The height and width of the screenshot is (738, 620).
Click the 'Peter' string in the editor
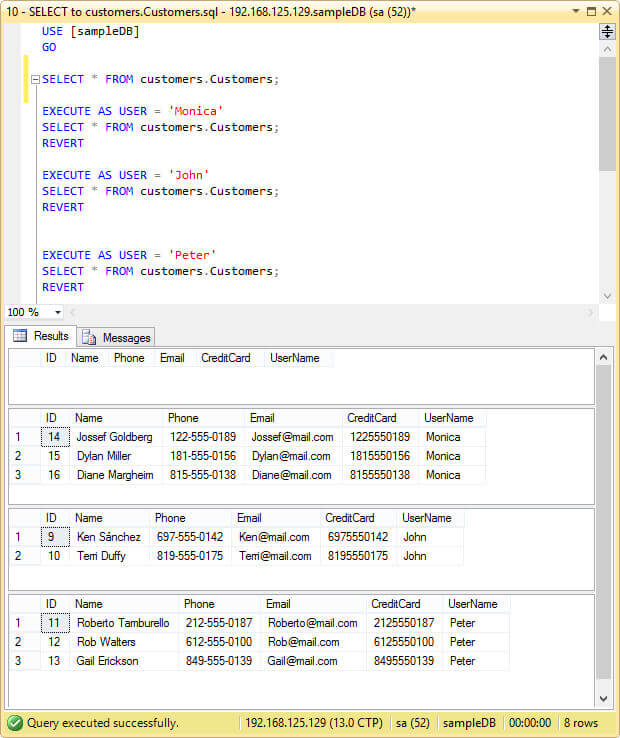pos(192,255)
